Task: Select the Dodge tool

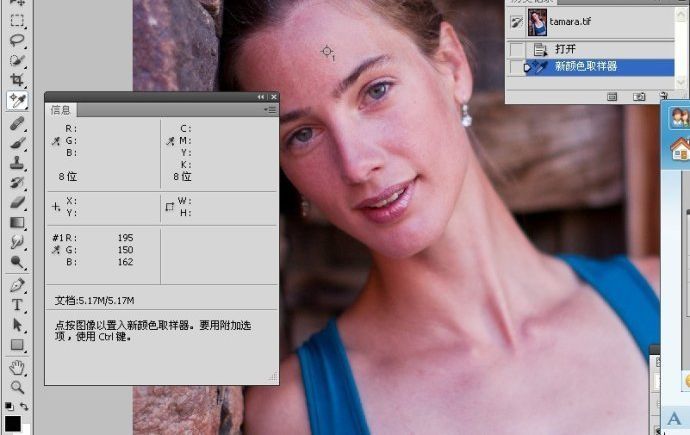Action: click(x=17, y=262)
